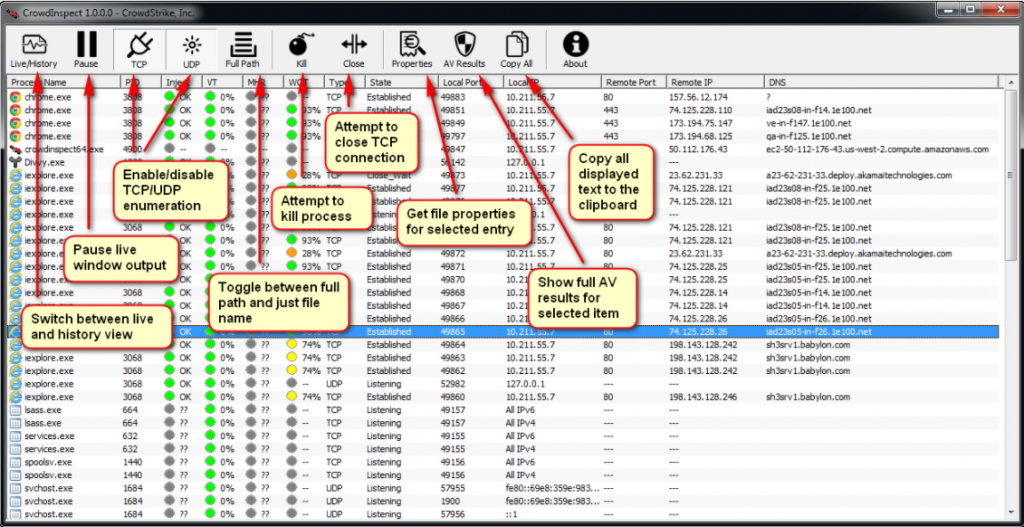Toggle TCP enumeration
The width and height of the screenshot is (1024, 527).
coord(138,50)
